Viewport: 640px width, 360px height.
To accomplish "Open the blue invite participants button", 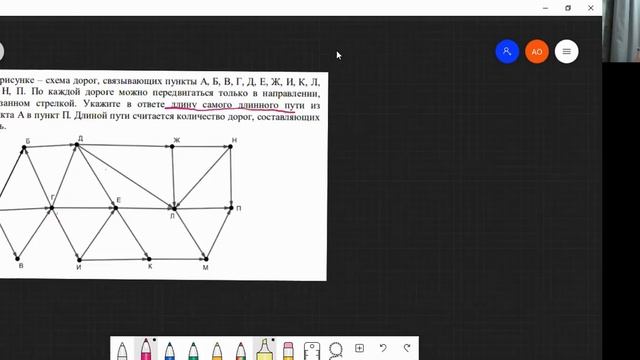I will coord(507,51).
